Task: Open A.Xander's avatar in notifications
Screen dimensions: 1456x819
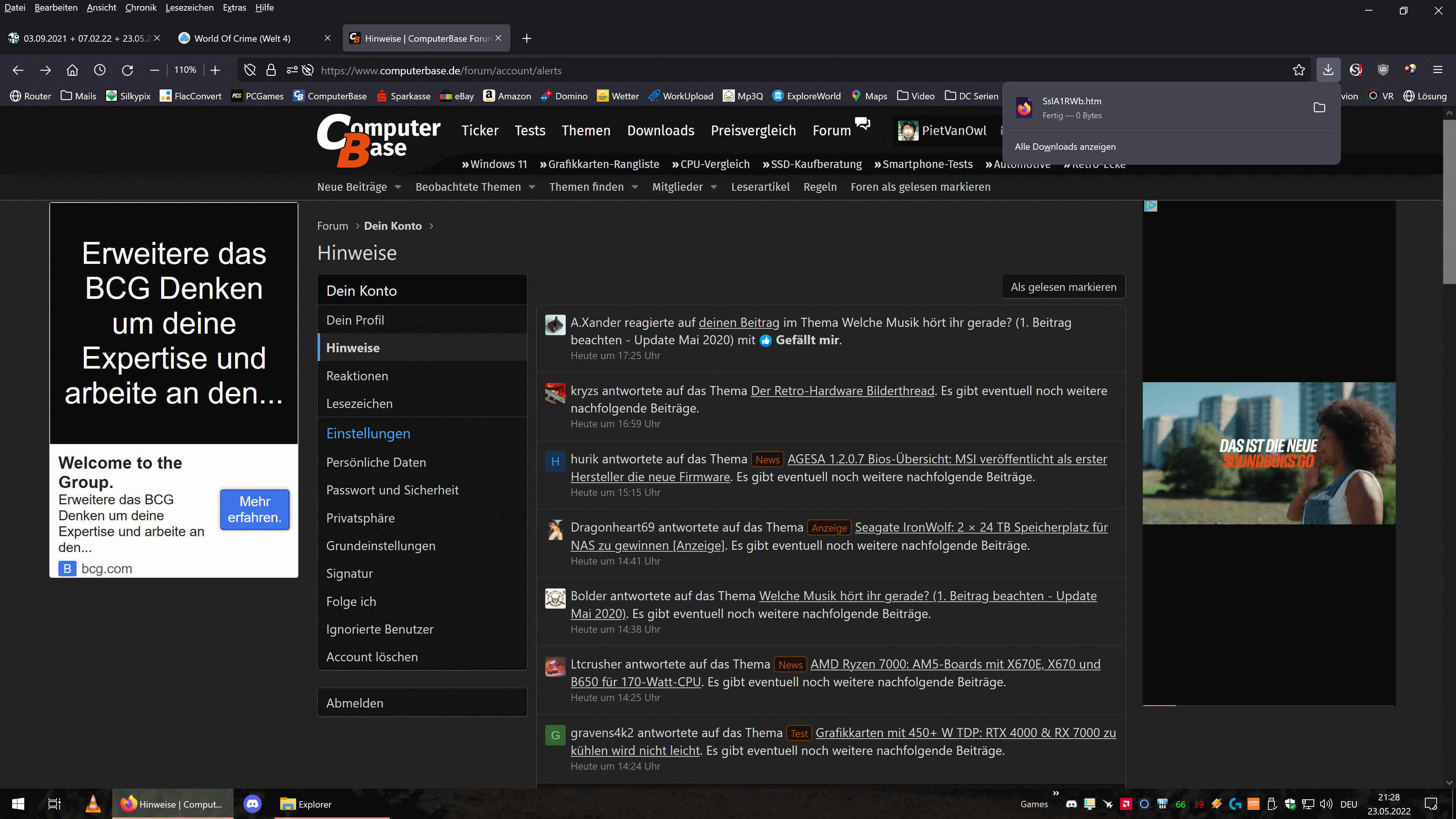Action: point(555,325)
